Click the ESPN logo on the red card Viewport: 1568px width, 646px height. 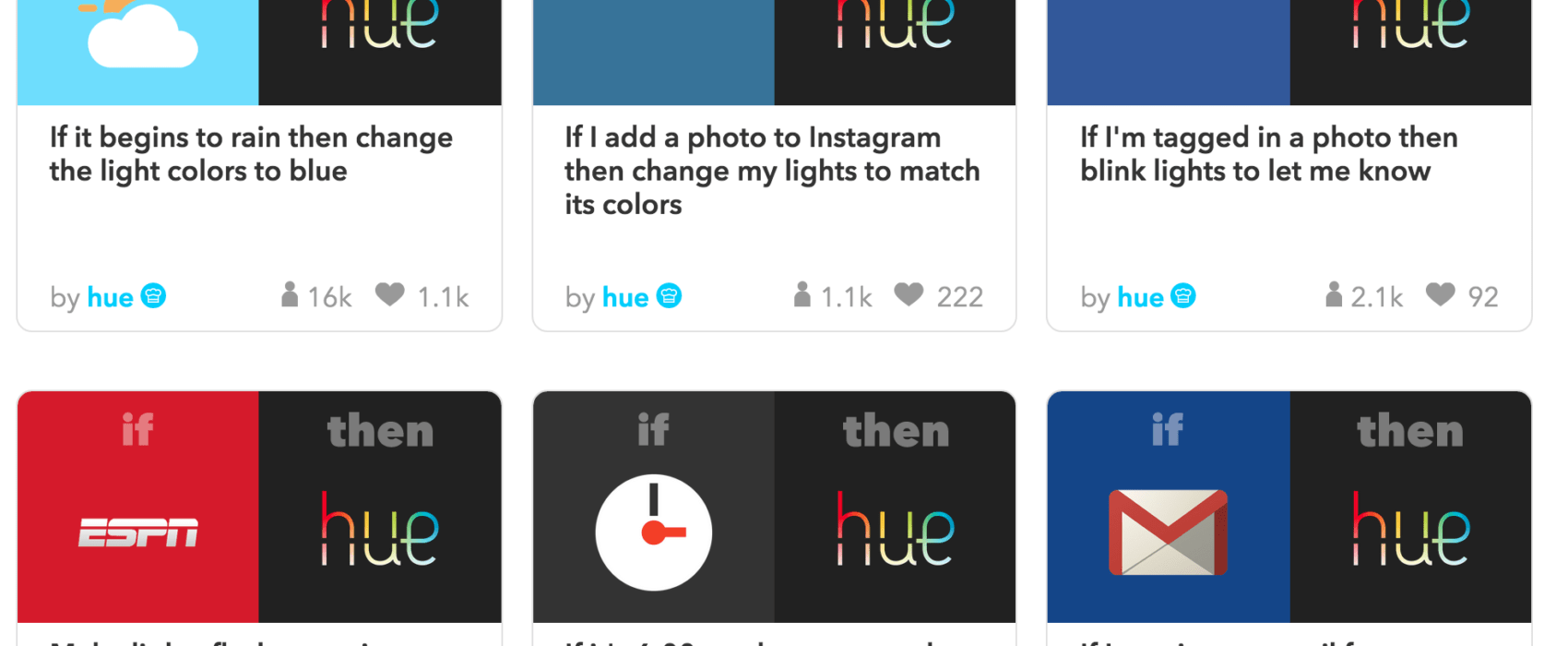tap(138, 532)
